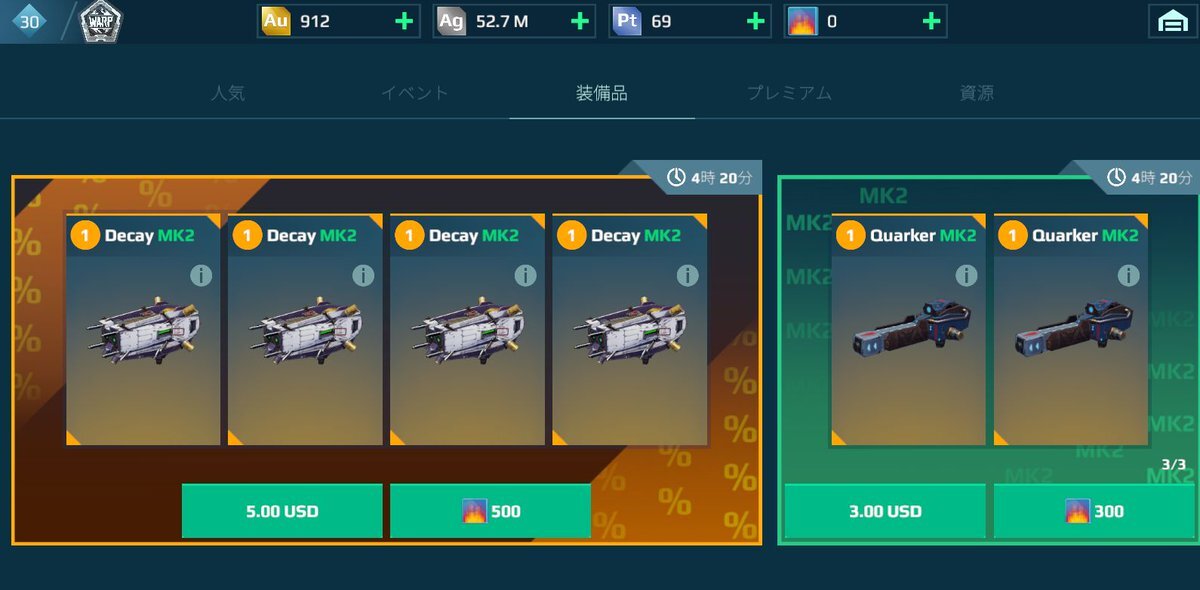Add silver using the Ag plus icon
This screenshot has height=590, width=1200.
580,21
